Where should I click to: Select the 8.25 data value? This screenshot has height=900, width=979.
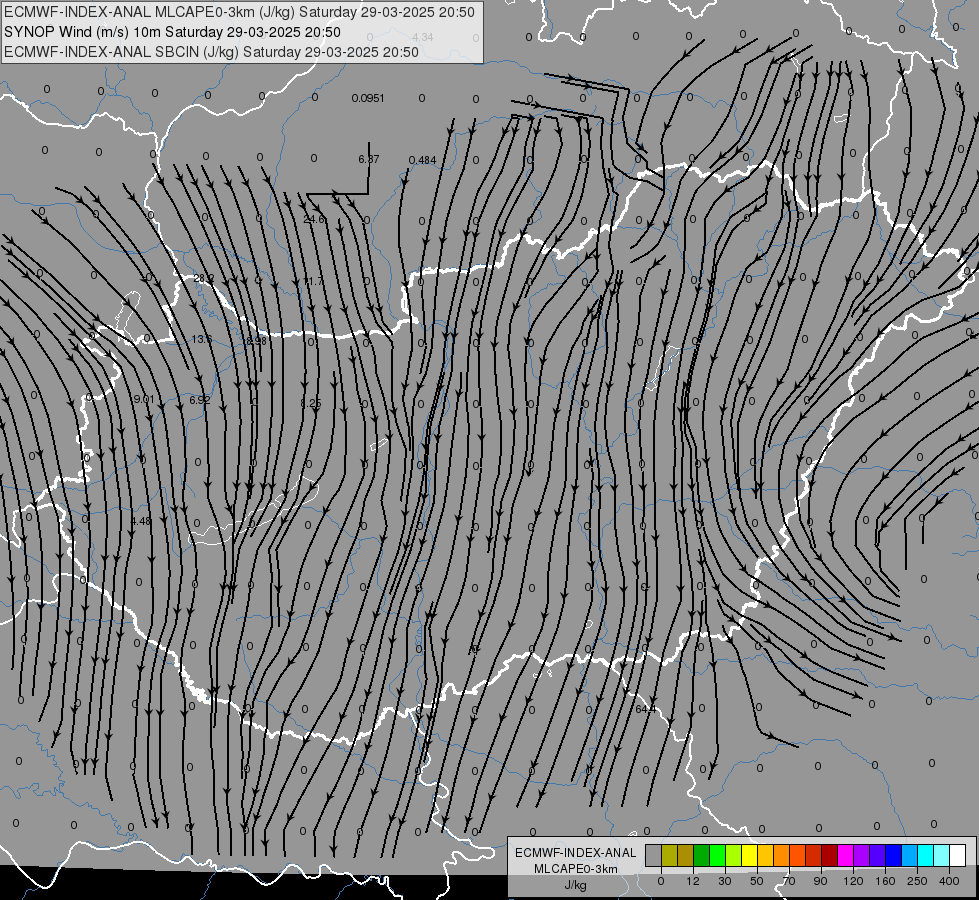click(310, 403)
